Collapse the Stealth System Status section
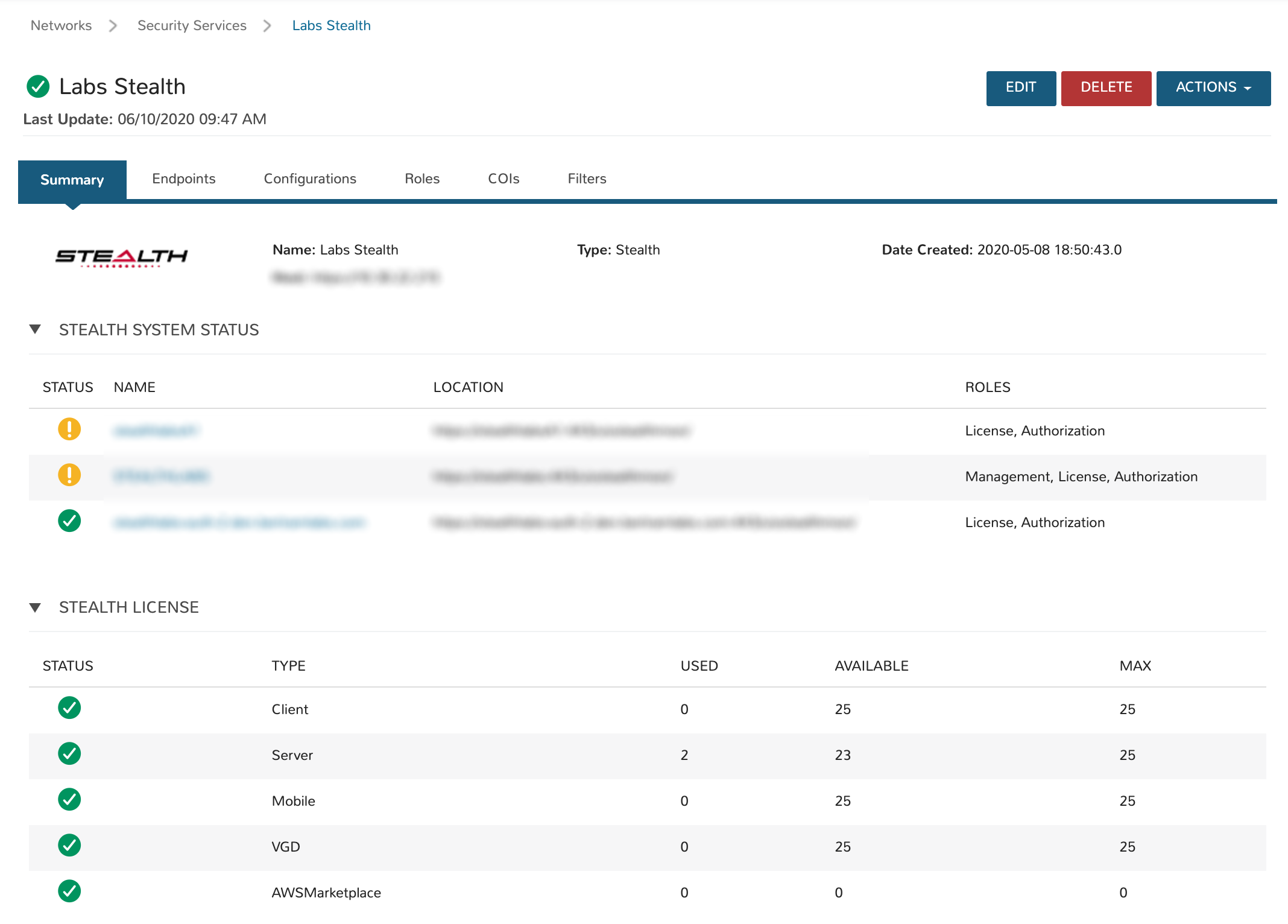The width and height of the screenshot is (1288, 924). [35, 329]
